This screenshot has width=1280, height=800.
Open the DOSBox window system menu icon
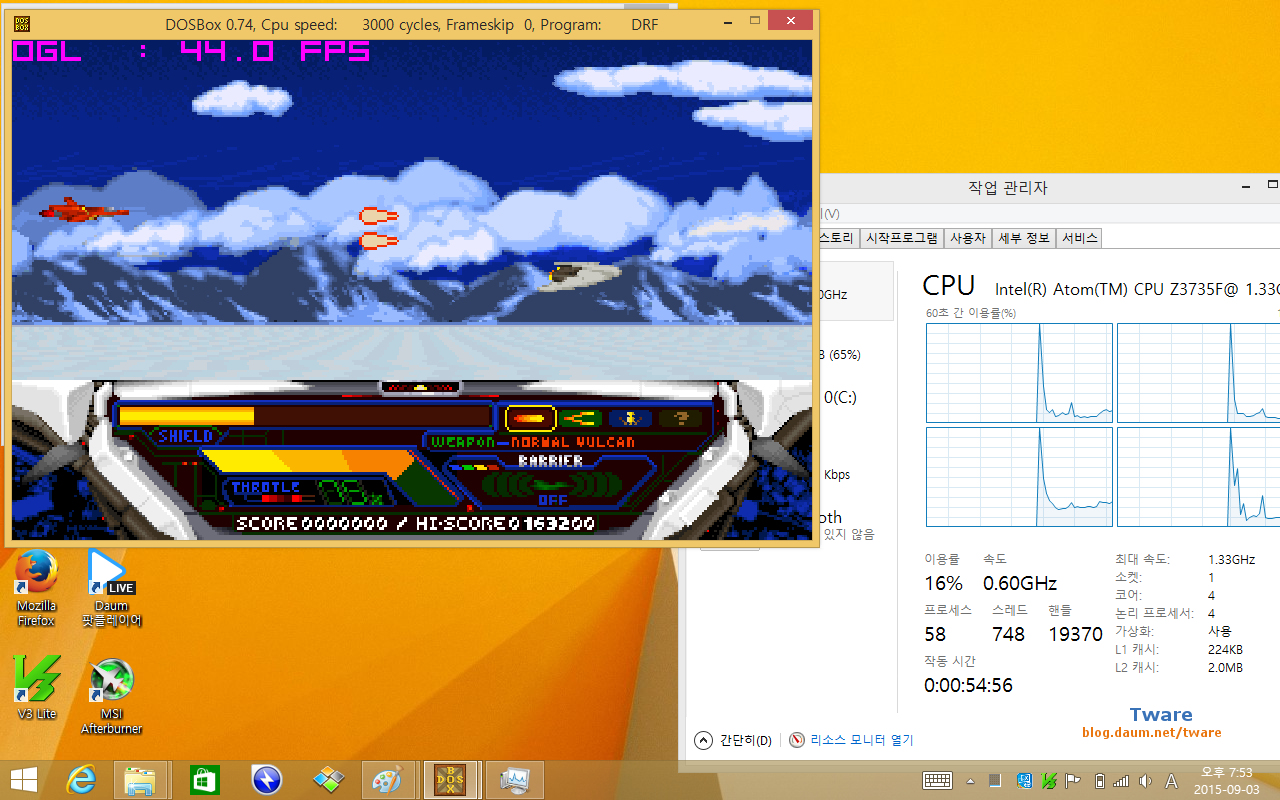pos(22,24)
